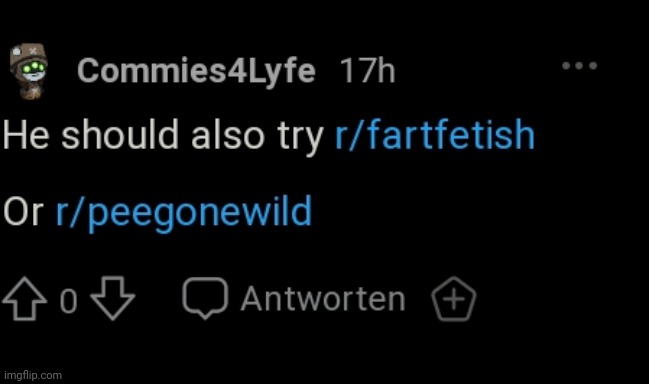
Task: Tap the hat on the avatar character
Action: pyautogui.click(x=29, y=53)
